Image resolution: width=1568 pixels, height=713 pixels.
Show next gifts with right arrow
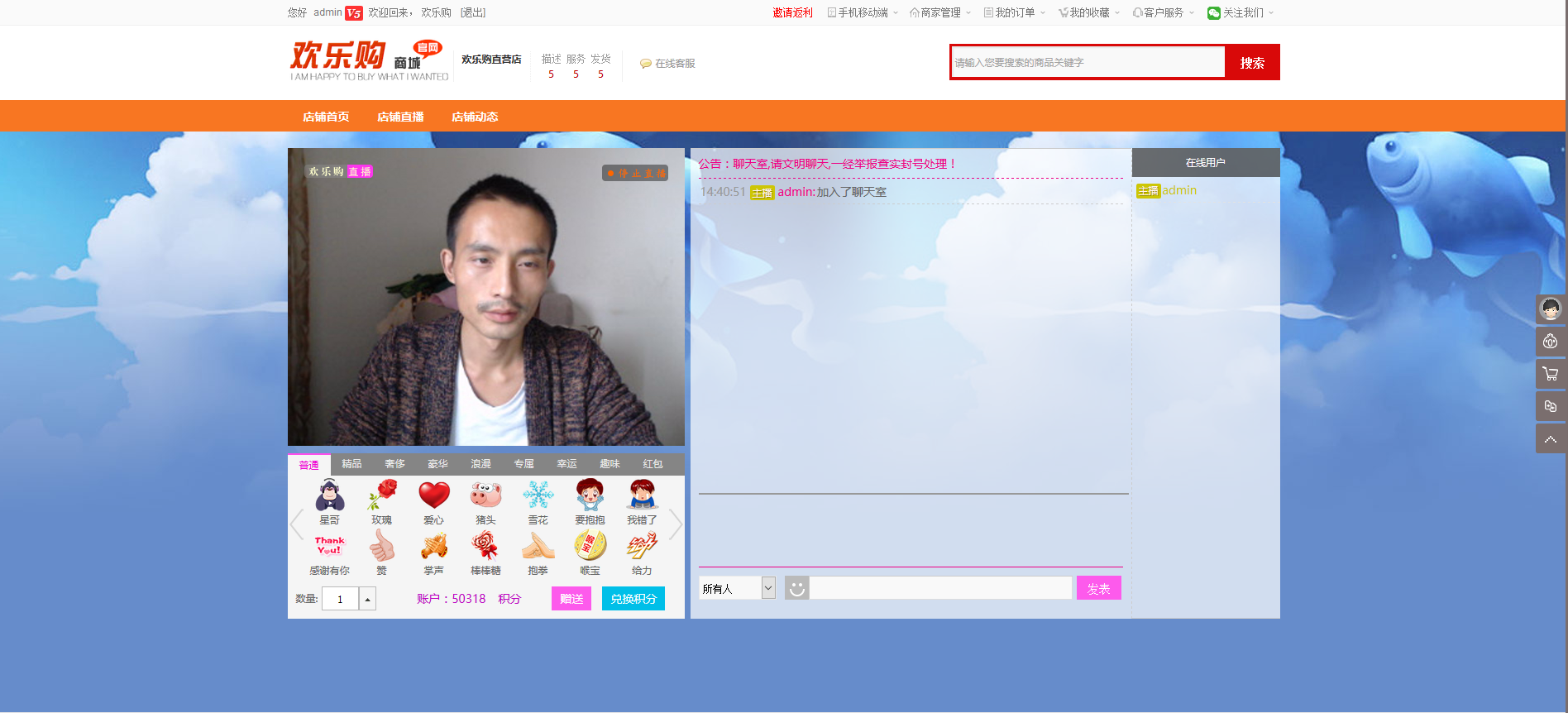(x=676, y=524)
